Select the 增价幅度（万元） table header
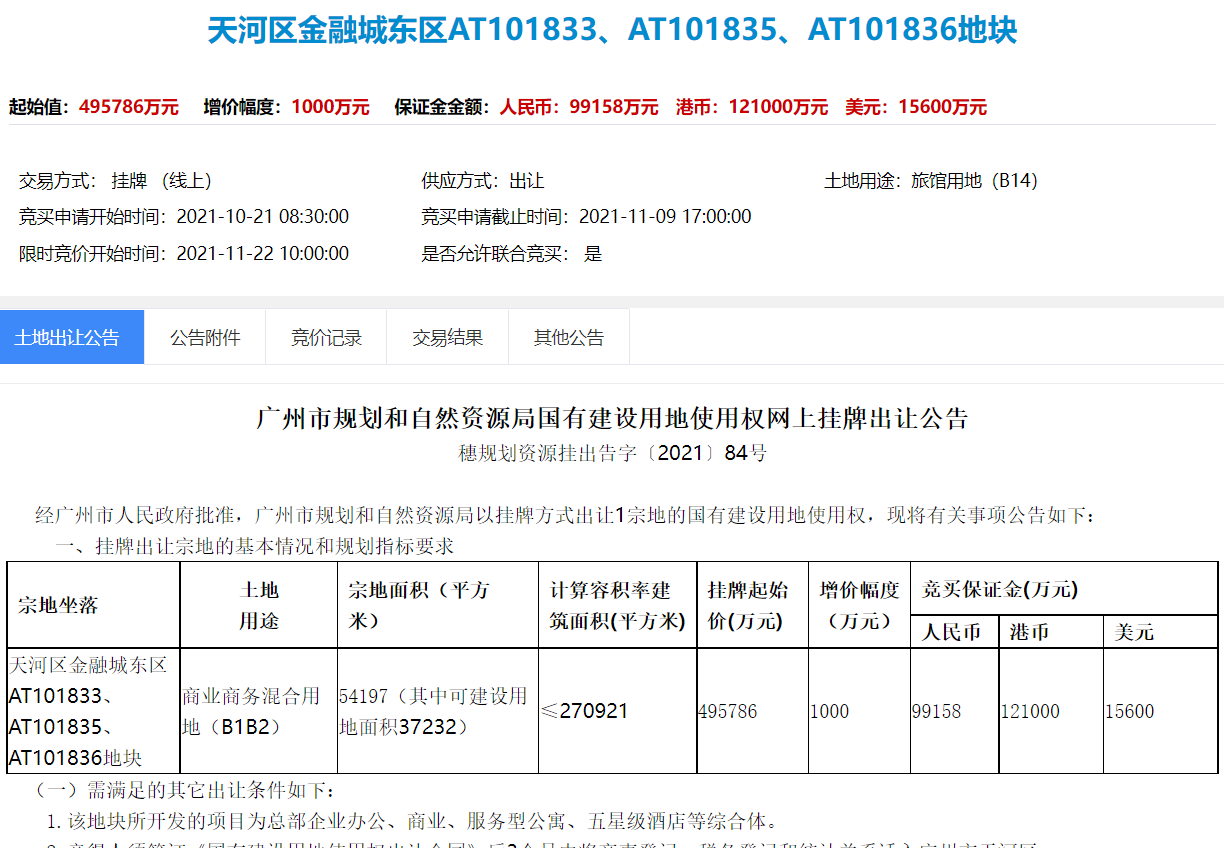 coord(859,605)
